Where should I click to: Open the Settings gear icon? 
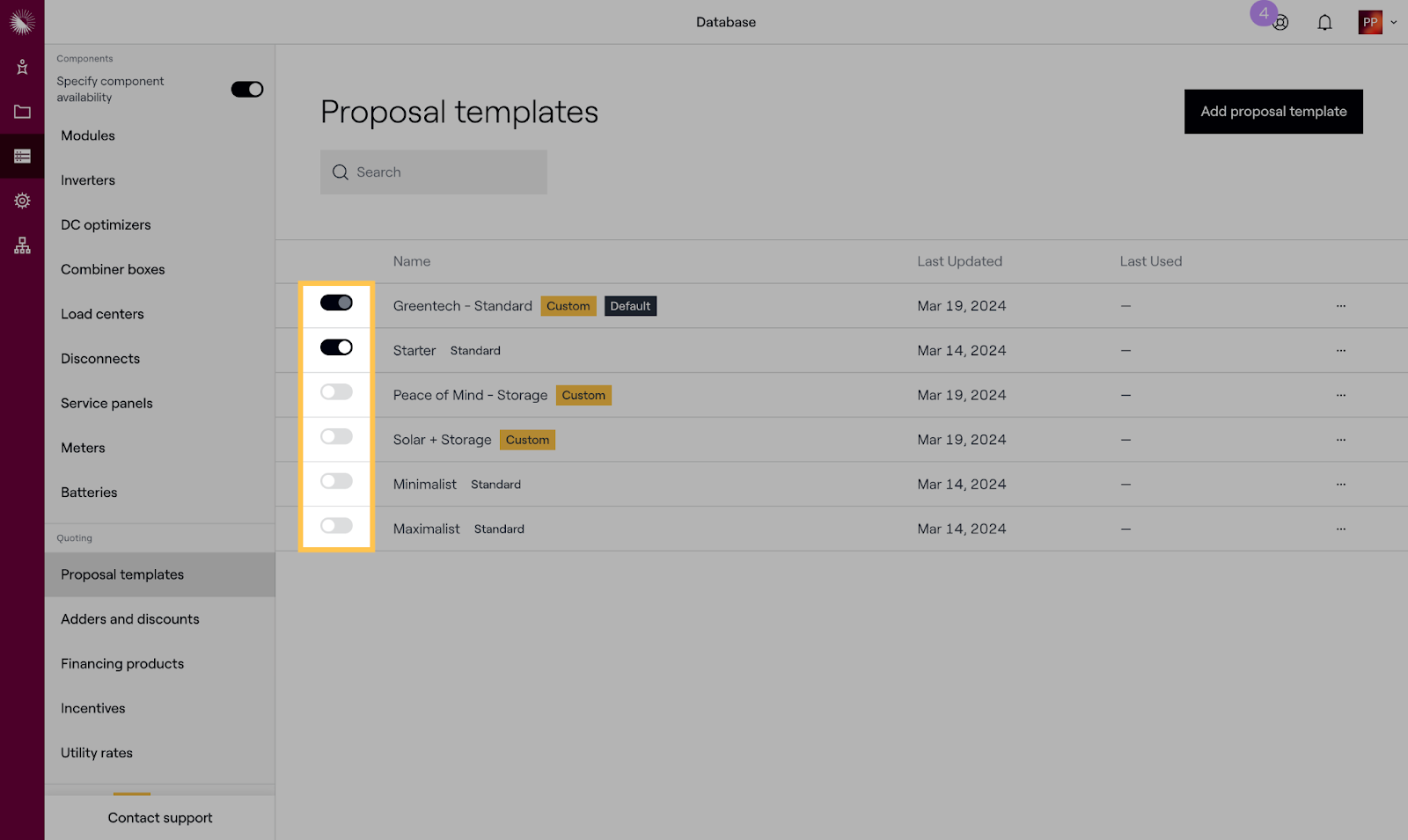(x=22, y=201)
